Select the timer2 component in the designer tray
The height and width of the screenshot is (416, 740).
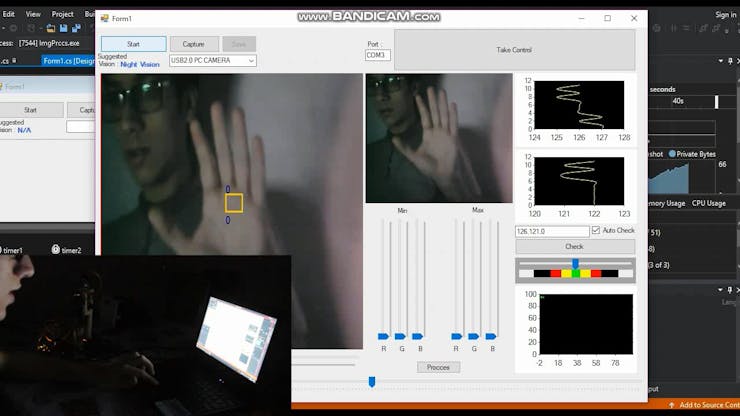66,250
